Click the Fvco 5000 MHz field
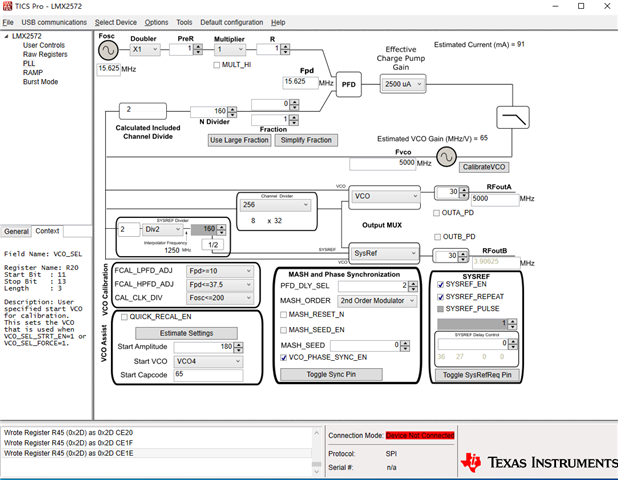The width and height of the screenshot is (618, 480). coord(382,164)
